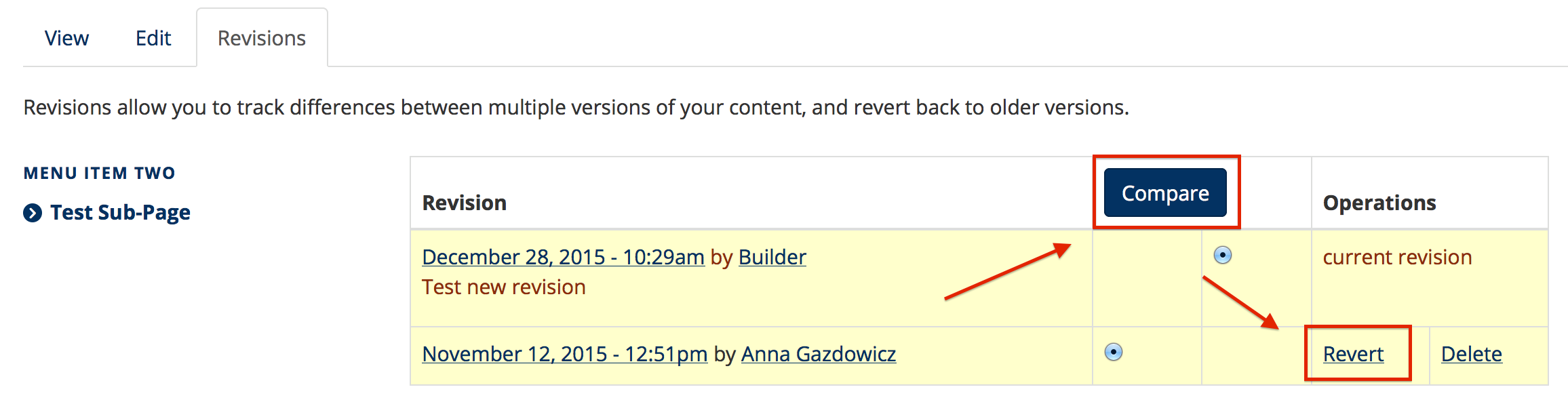Select the November 12 revision radio button
Screen dimensions: 1568x404
pos(1113,352)
